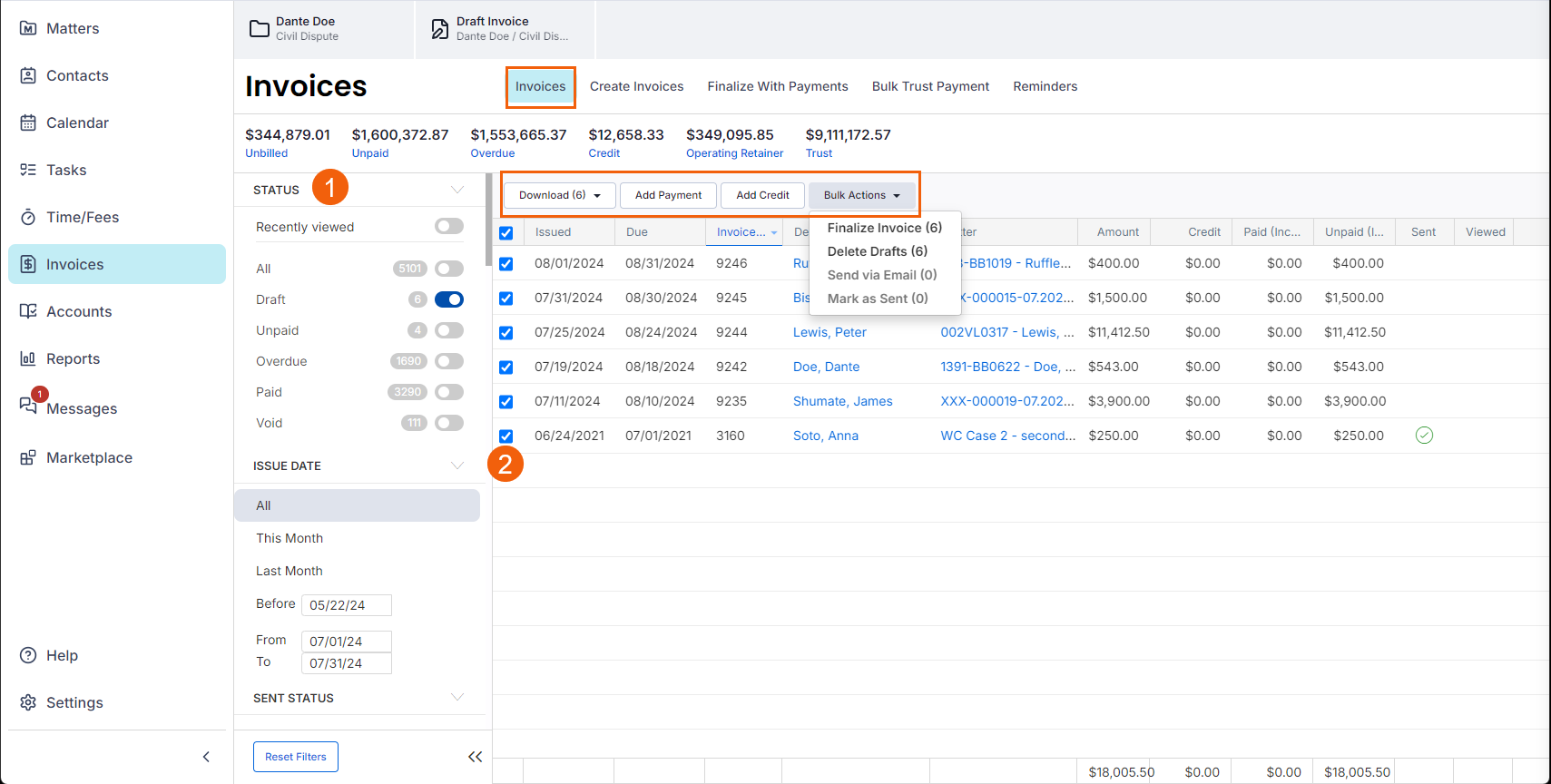The height and width of the screenshot is (784, 1551).
Task: Open Messages icon with notification badge
Action: pos(28,406)
